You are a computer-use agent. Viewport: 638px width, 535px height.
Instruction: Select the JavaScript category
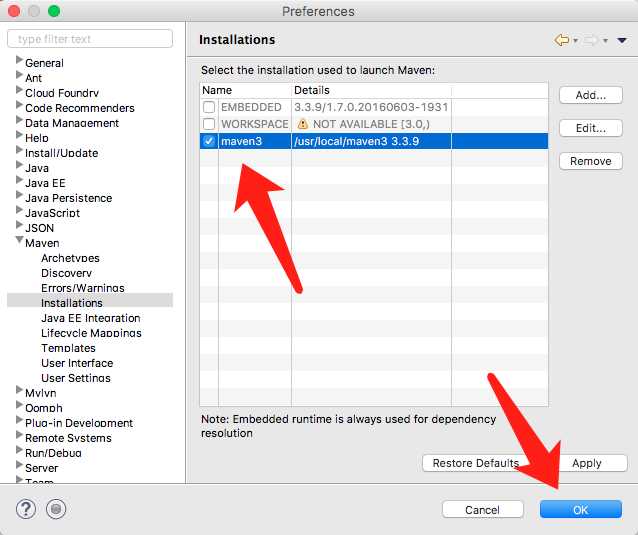tap(52, 213)
